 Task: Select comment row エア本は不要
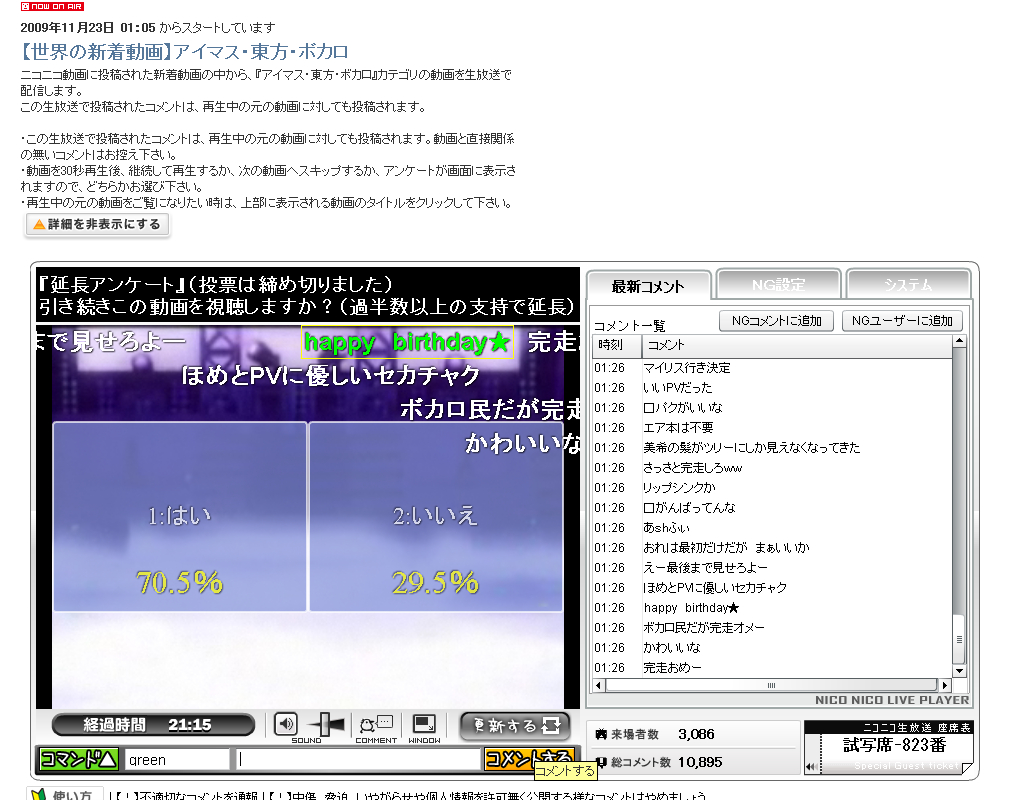coord(772,428)
